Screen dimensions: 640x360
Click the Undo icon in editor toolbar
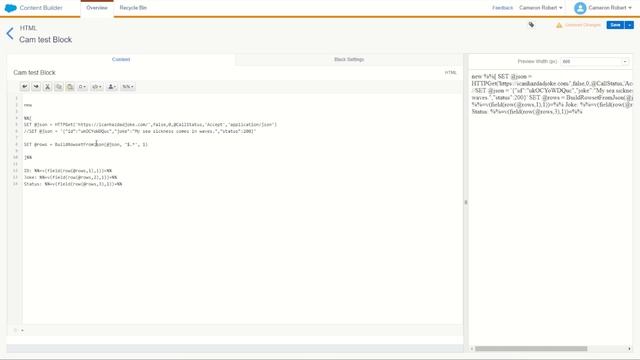click(x=24, y=87)
